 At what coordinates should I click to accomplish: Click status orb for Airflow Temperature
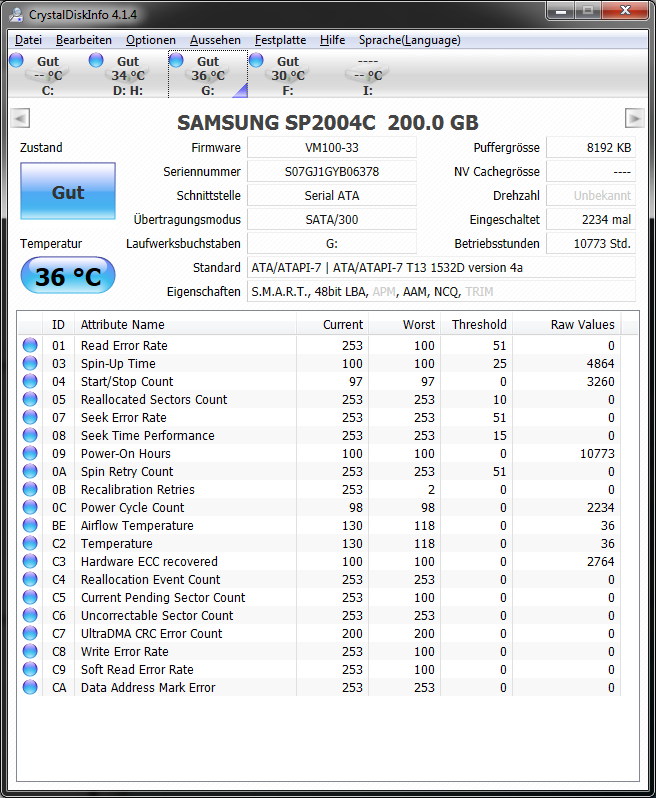[x=30, y=525]
